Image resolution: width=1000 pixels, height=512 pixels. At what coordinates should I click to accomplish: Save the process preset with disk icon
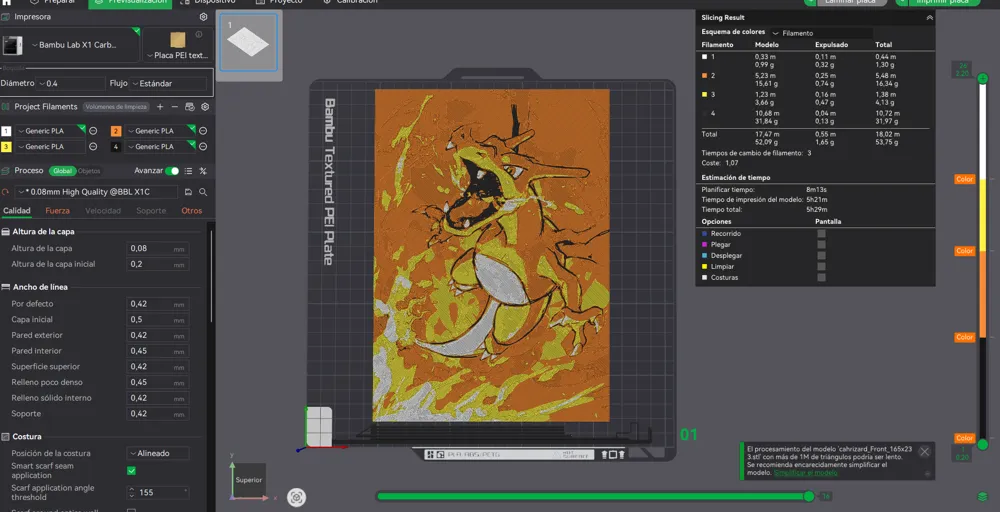tap(188, 192)
